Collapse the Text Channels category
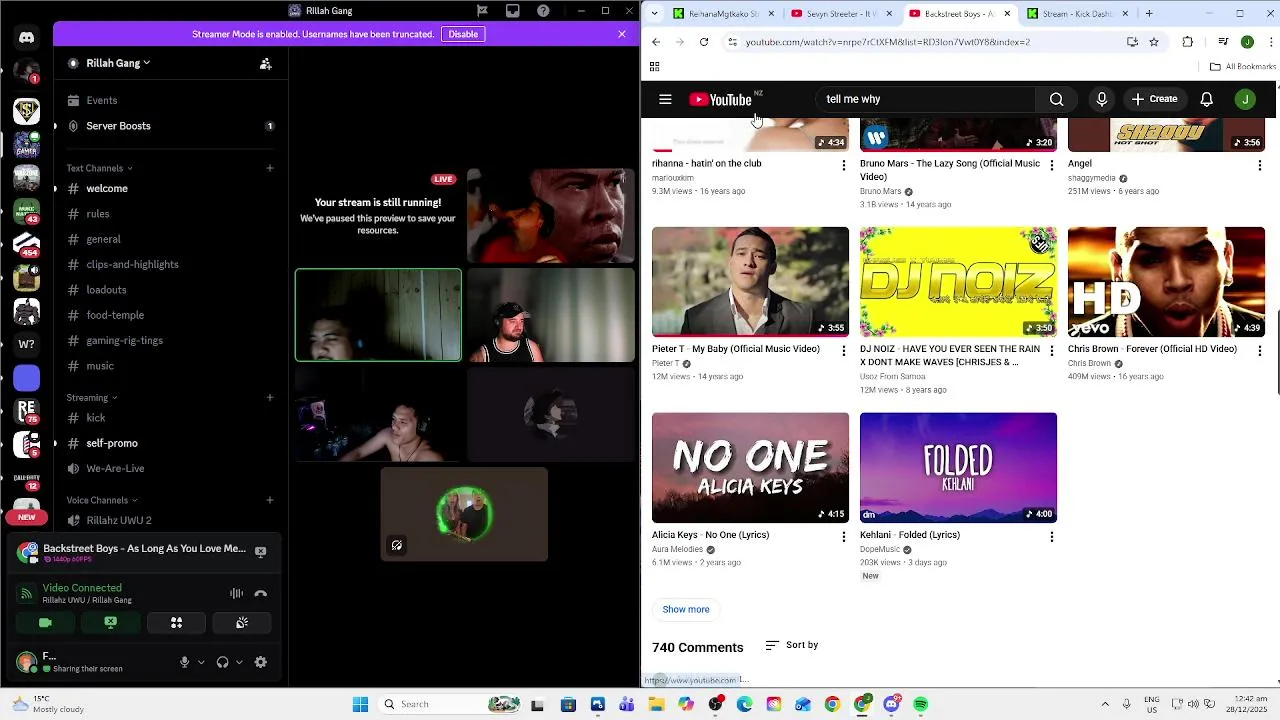Image resolution: width=1280 pixels, height=720 pixels. [100, 168]
